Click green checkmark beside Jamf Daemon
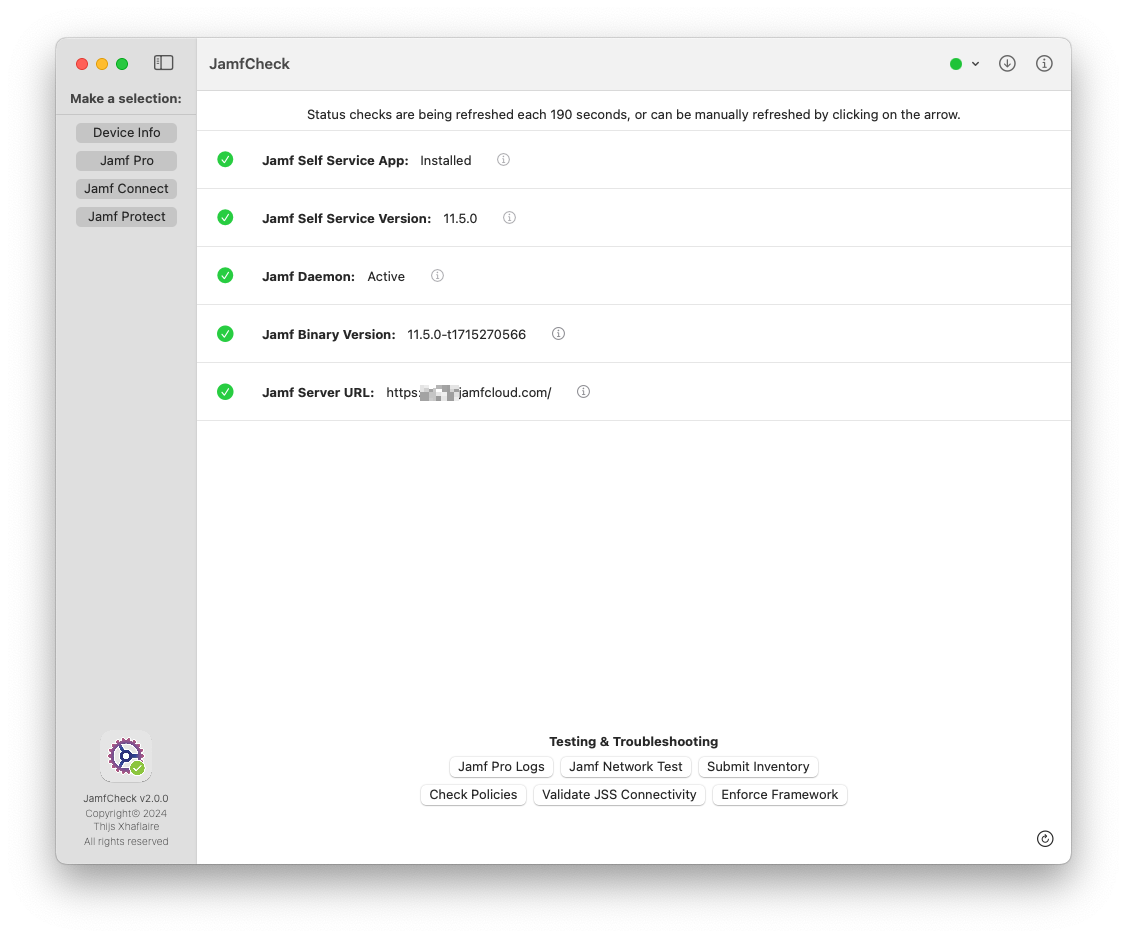 pos(225,275)
